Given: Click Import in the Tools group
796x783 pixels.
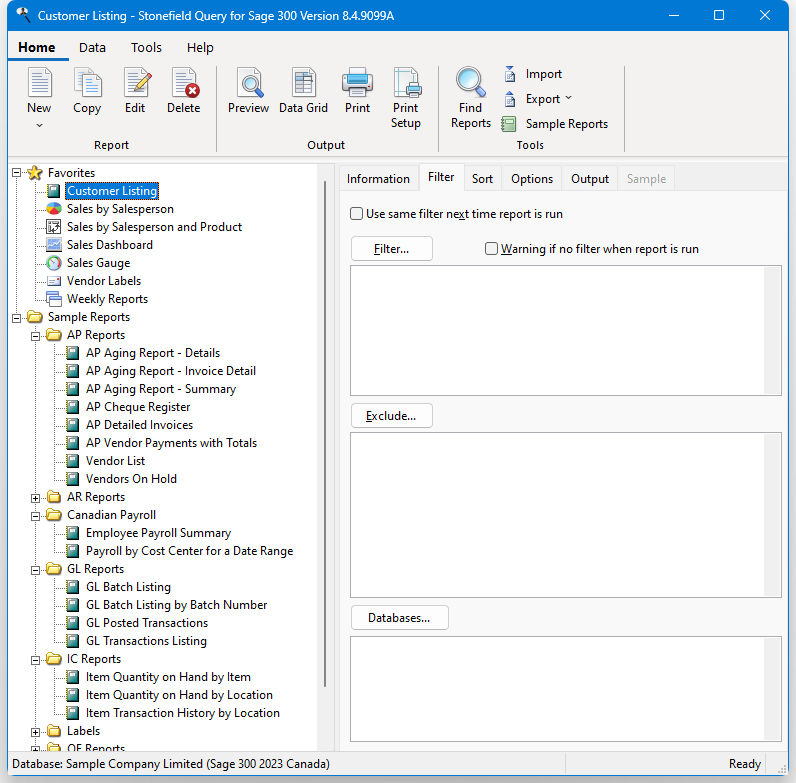Looking at the screenshot, I should click(533, 74).
